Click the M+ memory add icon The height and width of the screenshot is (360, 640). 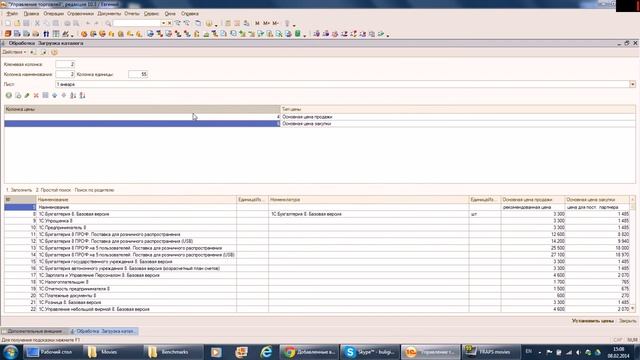click(267, 23)
